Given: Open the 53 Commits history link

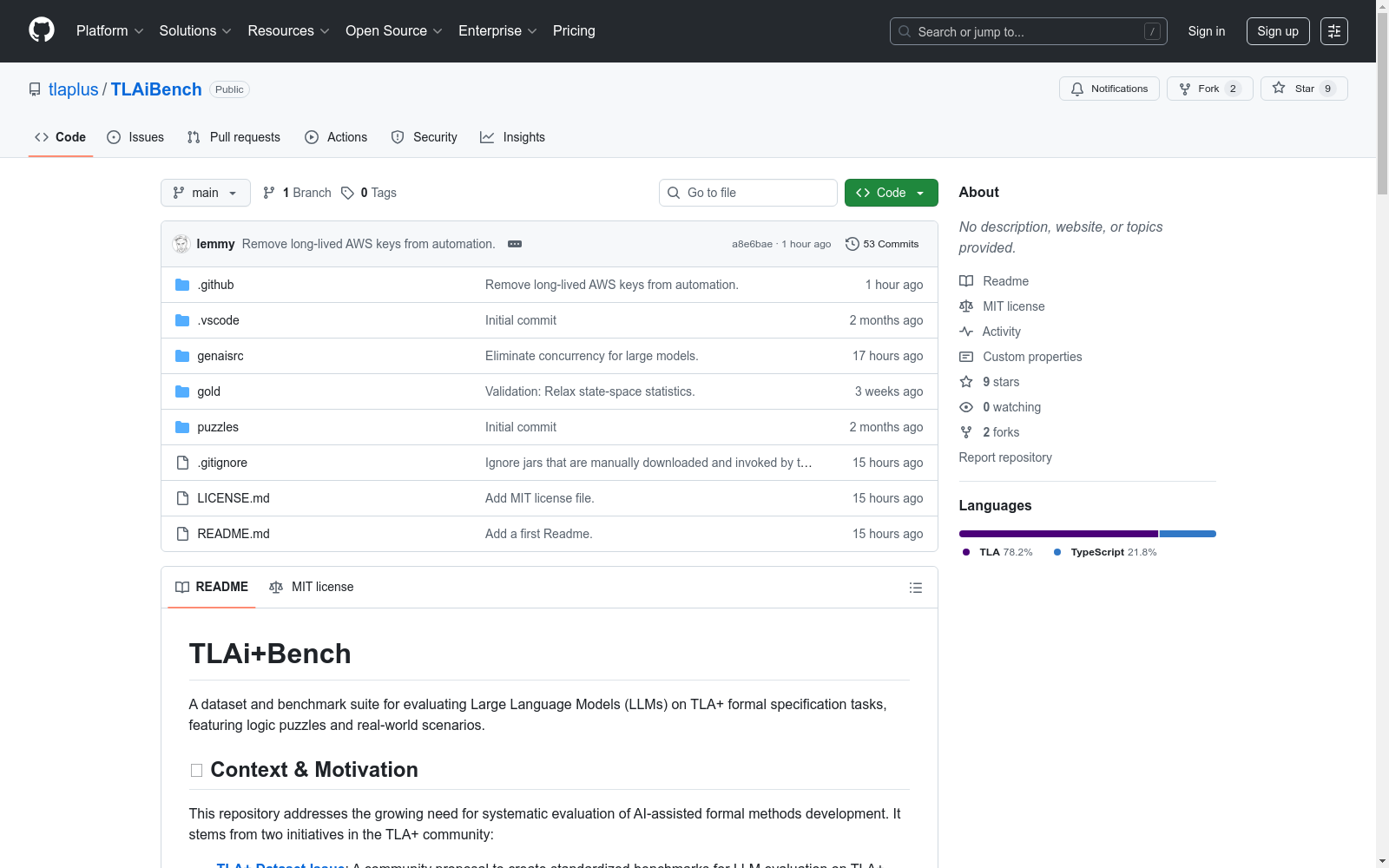Looking at the screenshot, I should point(882,244).
